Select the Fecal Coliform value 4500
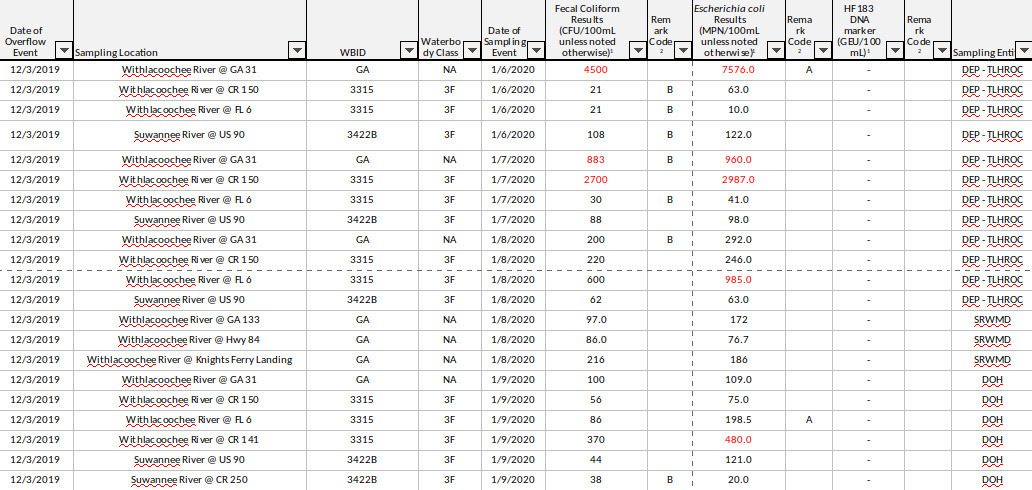 pyautogui.click(x=596, y=70)
